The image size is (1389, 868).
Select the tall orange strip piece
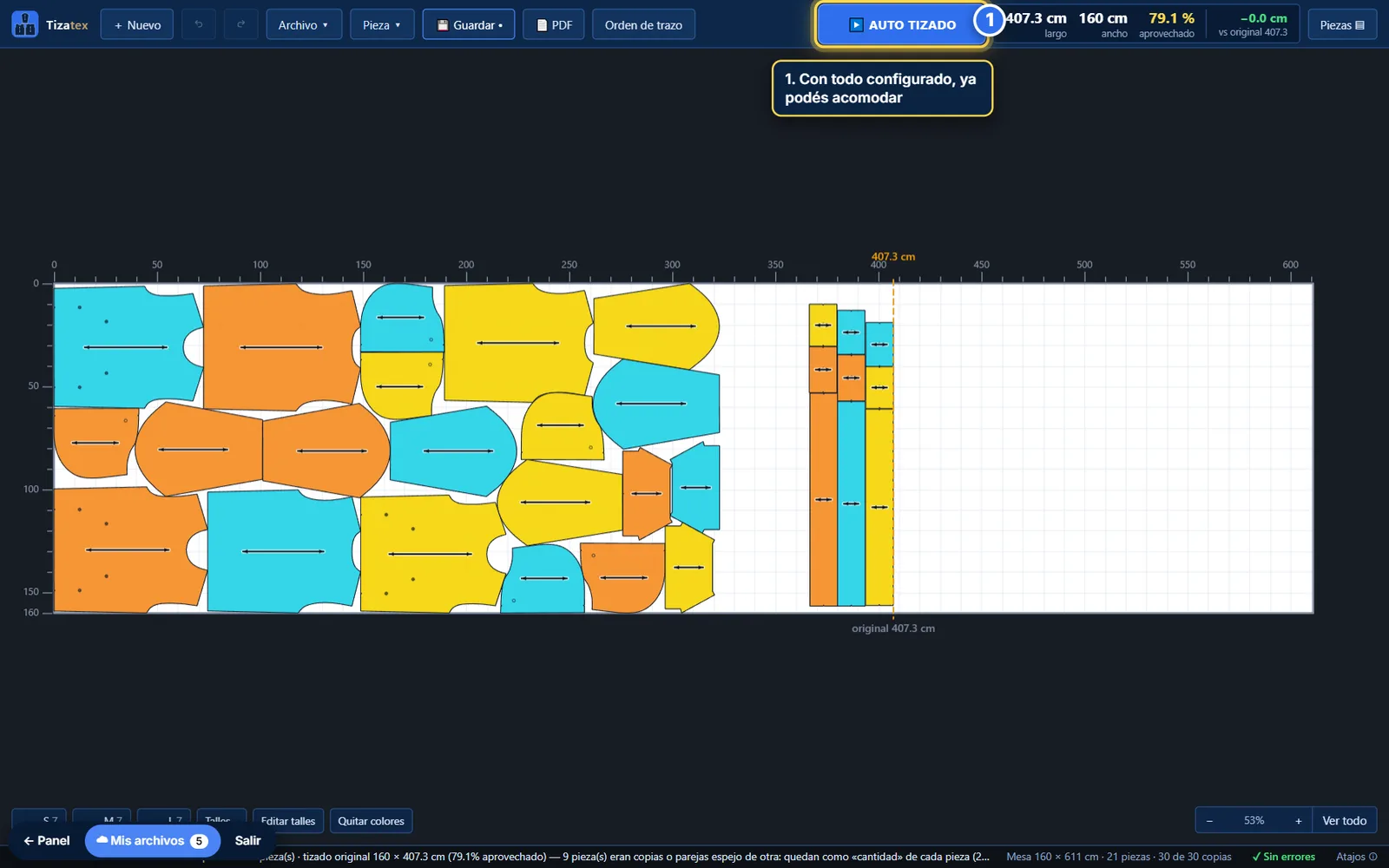point(823,499)
